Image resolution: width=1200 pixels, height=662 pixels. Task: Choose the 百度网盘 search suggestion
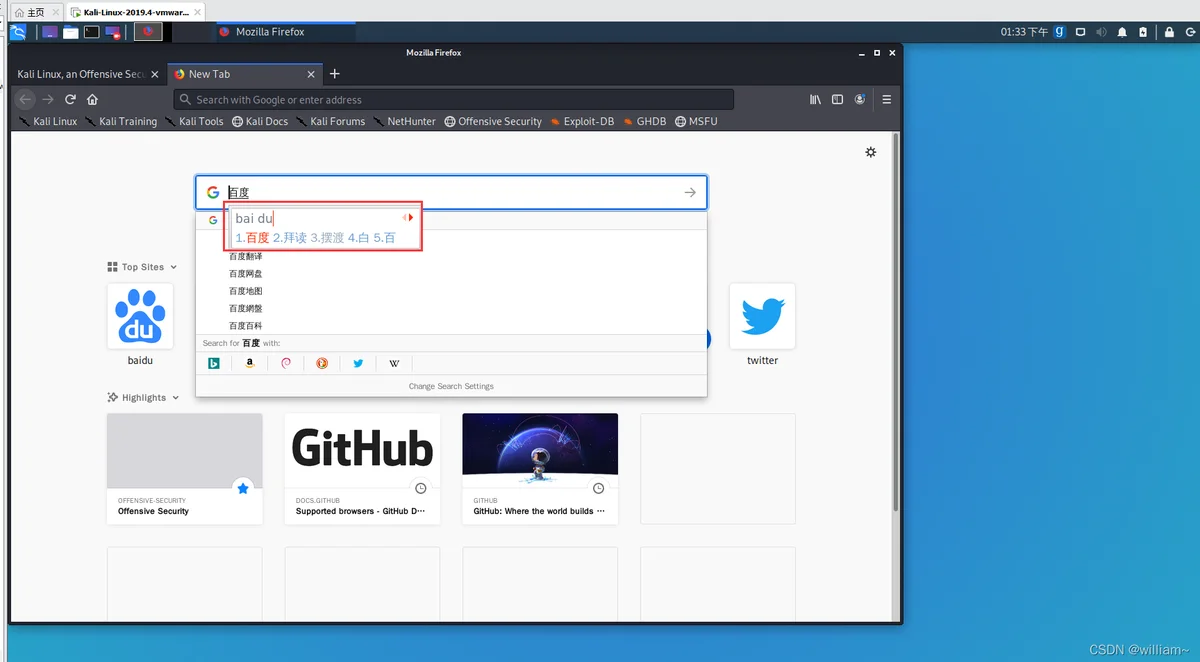(x=451, y=273)
